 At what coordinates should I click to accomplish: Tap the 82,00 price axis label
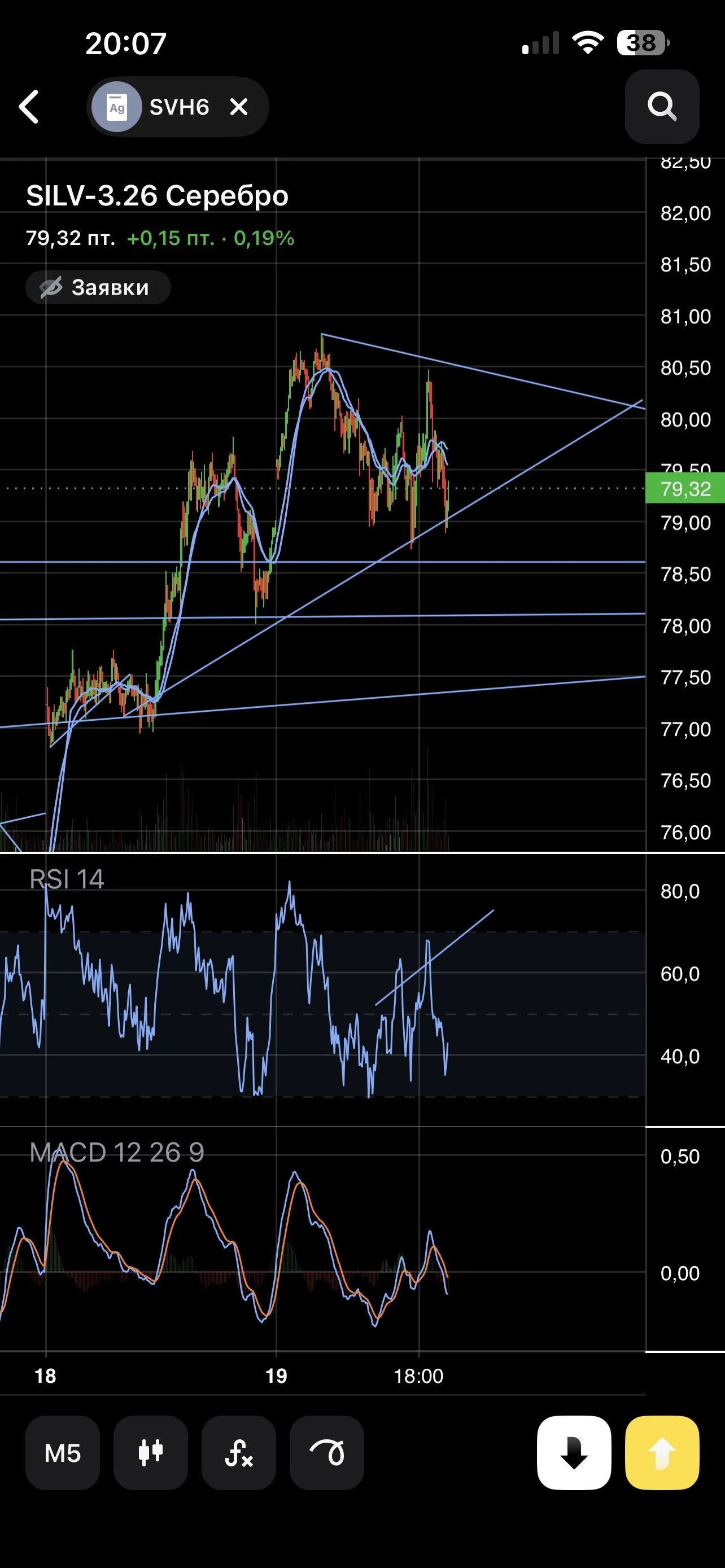(686, 213)
